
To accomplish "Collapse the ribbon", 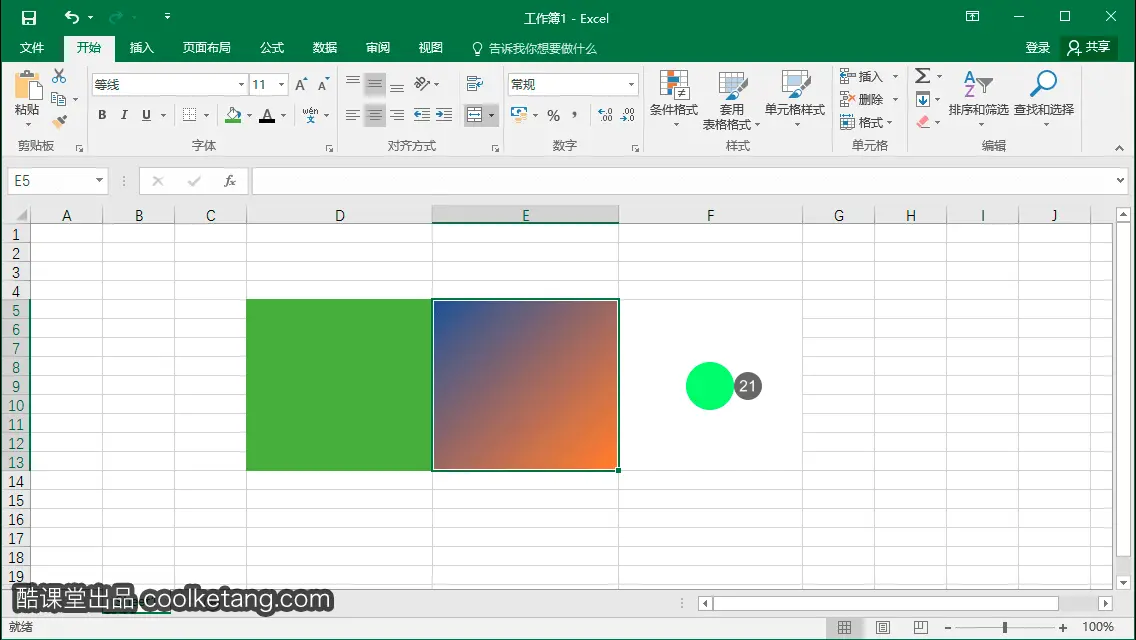I will (x=1119, y=148).
